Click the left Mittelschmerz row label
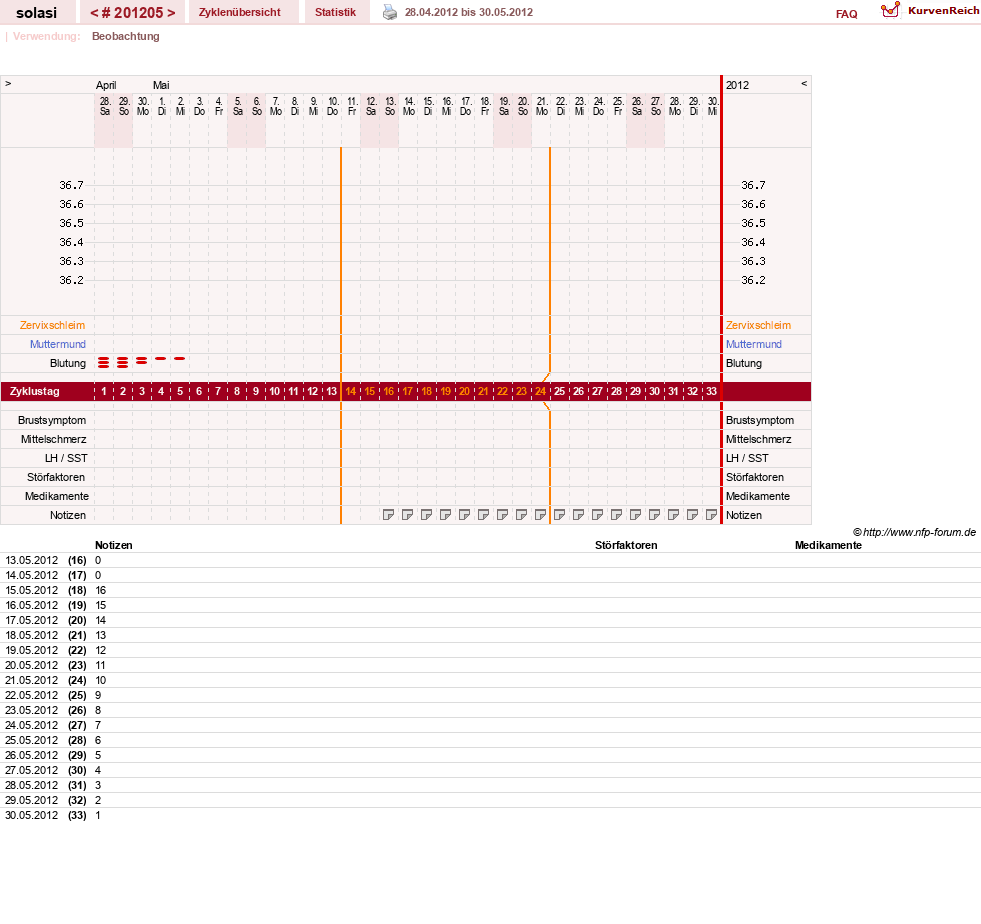 coord(53,439)
